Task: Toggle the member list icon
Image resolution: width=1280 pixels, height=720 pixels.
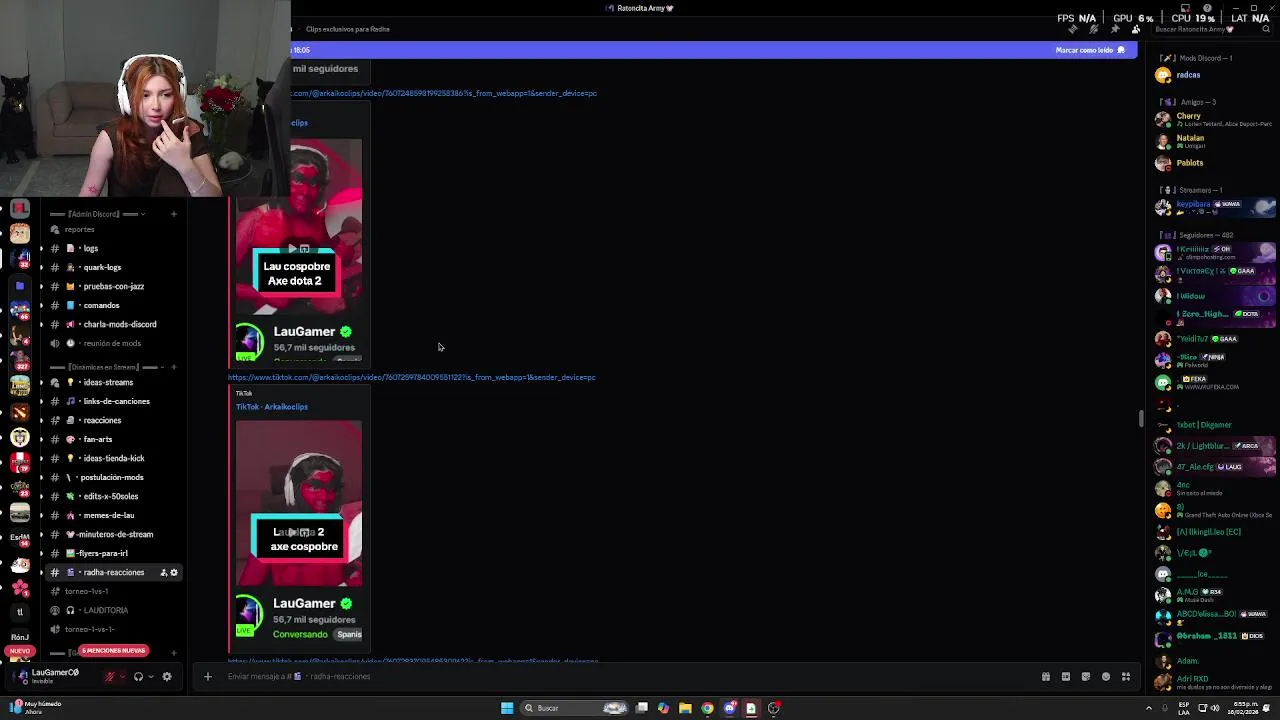Action: pos(1136,29)
